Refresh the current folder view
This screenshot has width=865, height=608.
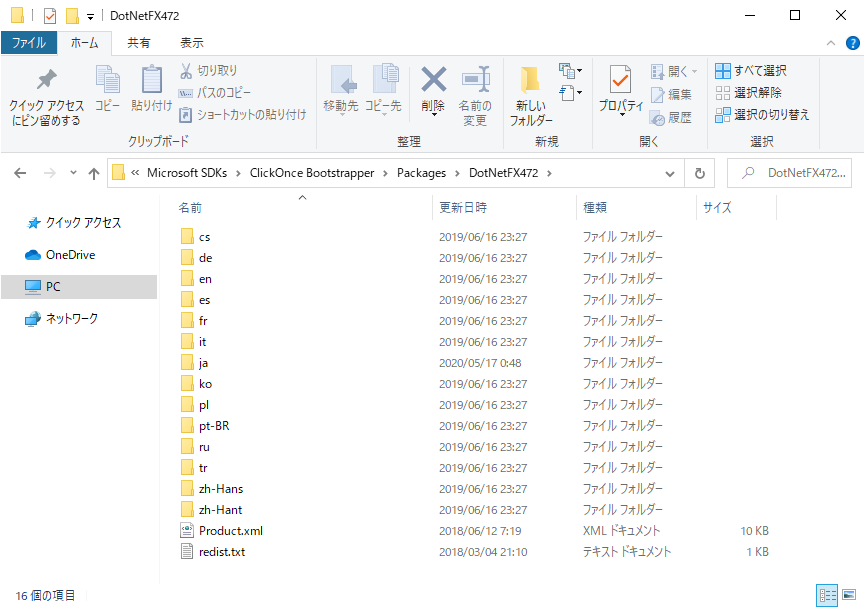tap(700, 173)
